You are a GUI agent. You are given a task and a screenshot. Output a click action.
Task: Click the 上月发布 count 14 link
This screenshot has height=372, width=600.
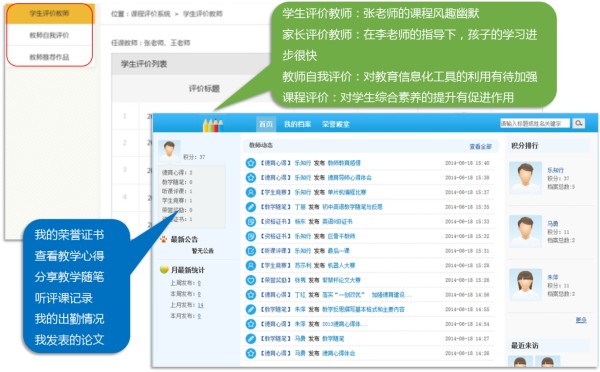tap(200, 305)
